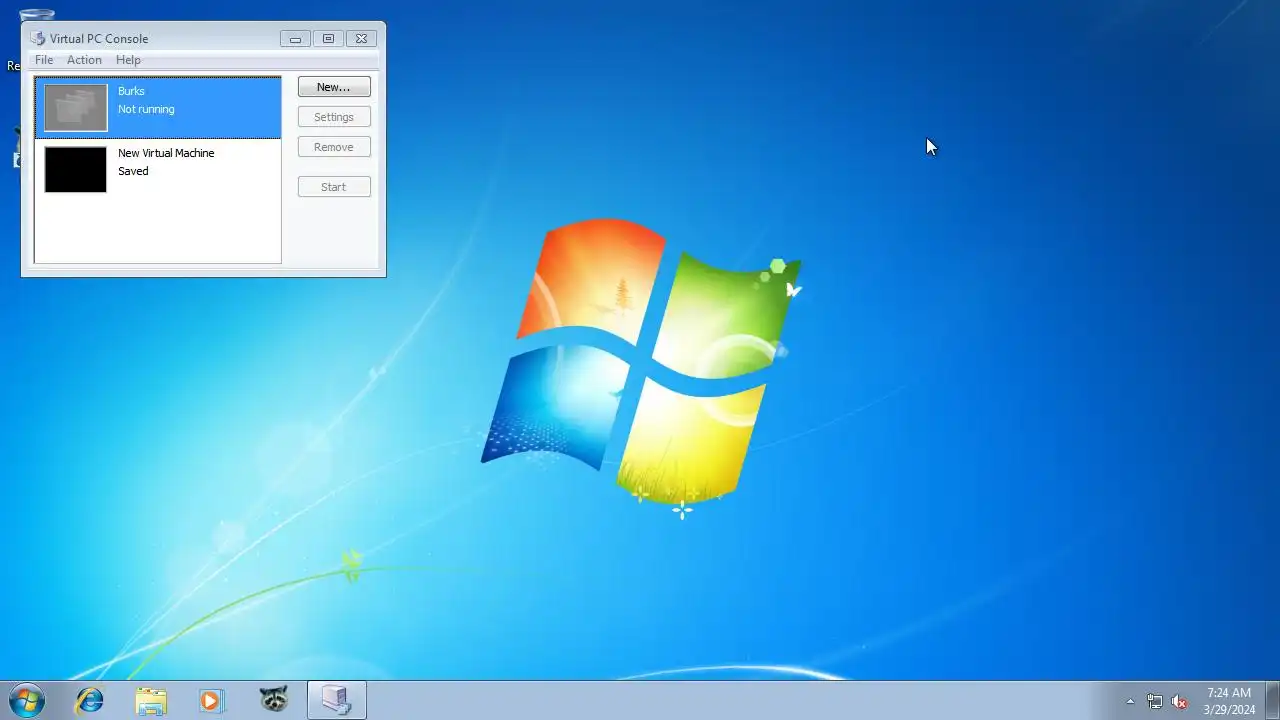Image resolution: width=1280 pixels, height=720 pixels.
Task: Open the File menu in Virtual PC Console
Action: pyautogui.click(x=44, y=60)
